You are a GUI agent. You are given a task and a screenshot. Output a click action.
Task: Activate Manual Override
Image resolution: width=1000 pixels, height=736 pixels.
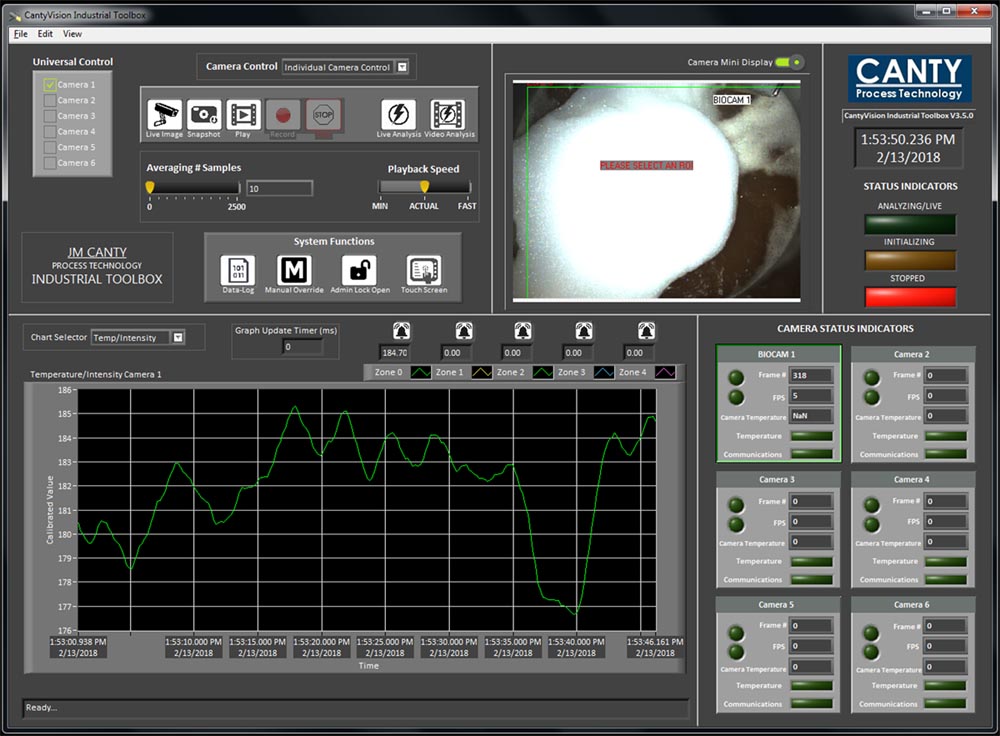[x=294, y=271]
